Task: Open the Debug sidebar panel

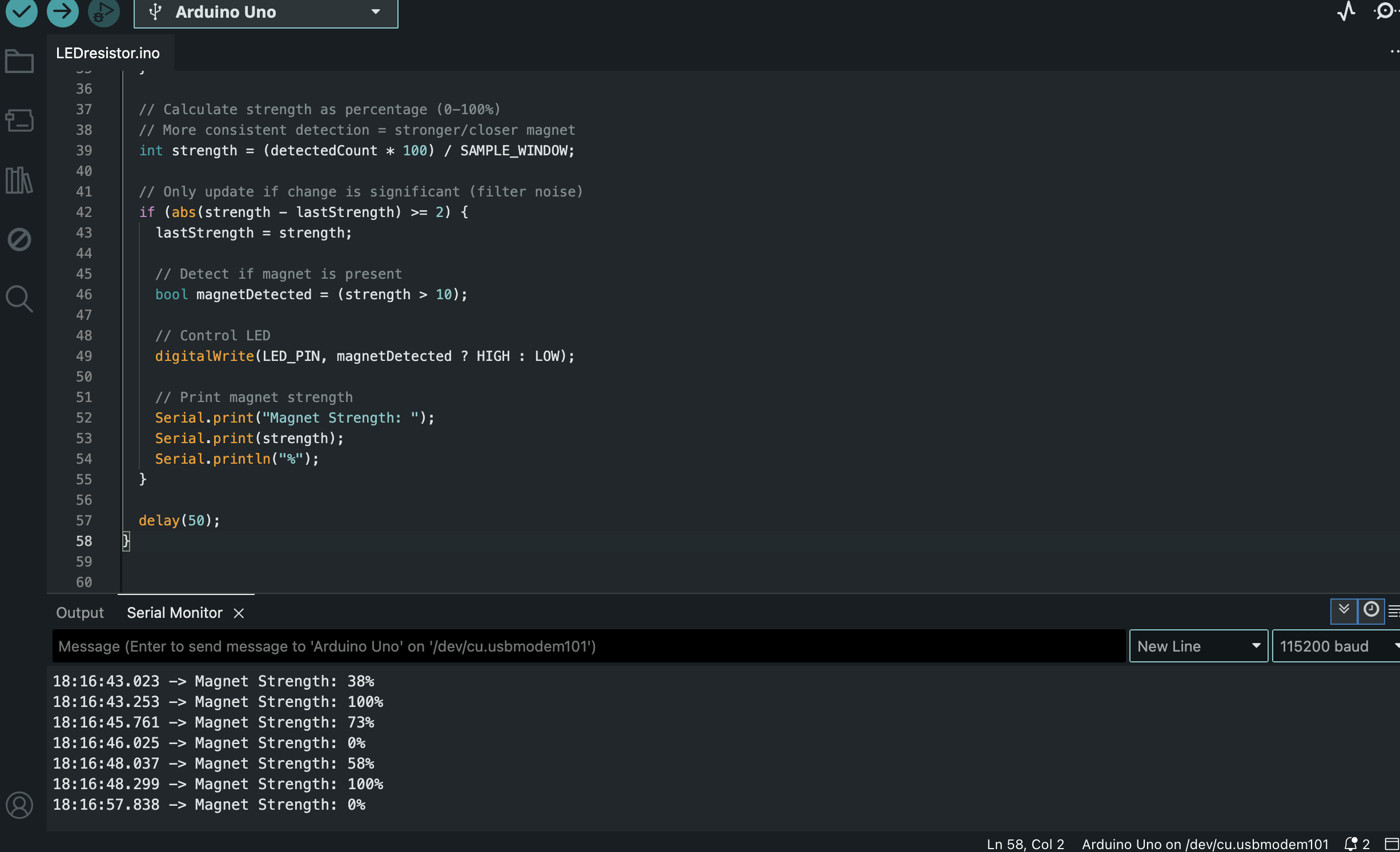Action: (x=19, y=240)
